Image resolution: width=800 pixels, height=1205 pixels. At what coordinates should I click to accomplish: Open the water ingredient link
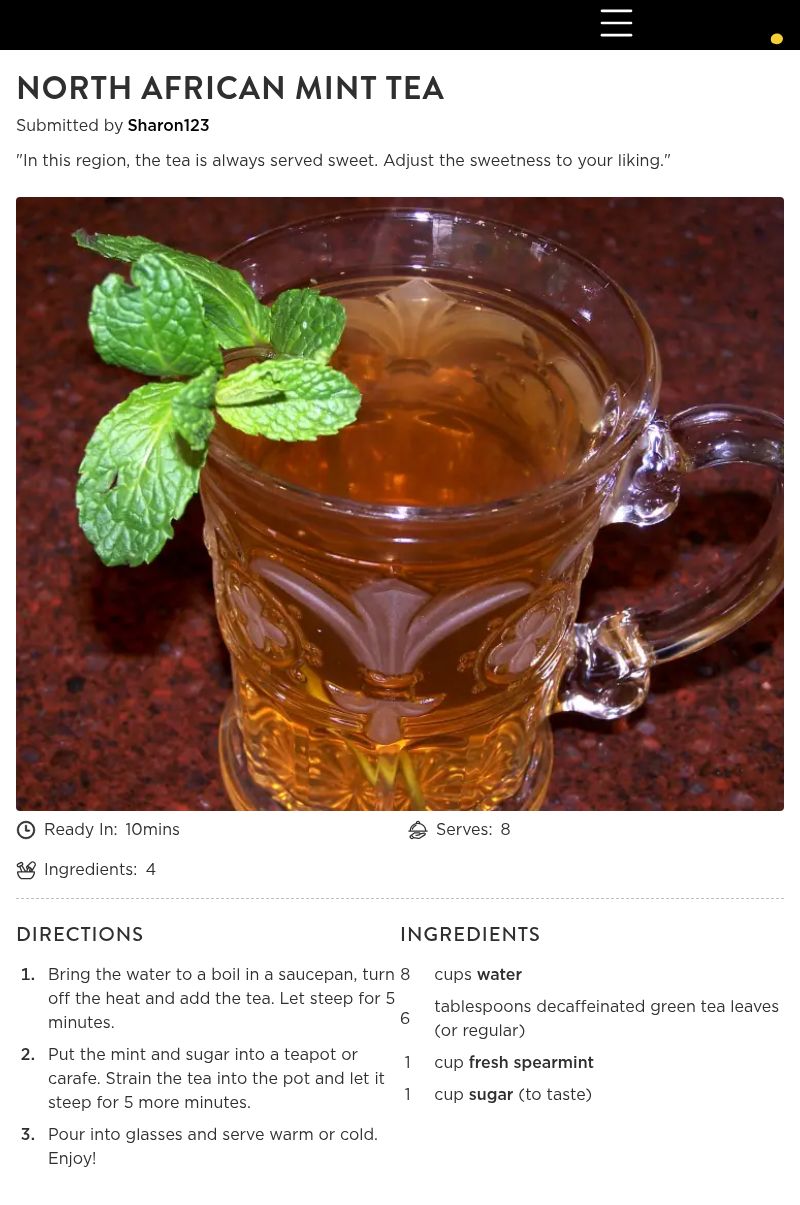click(x=499, y=975)
